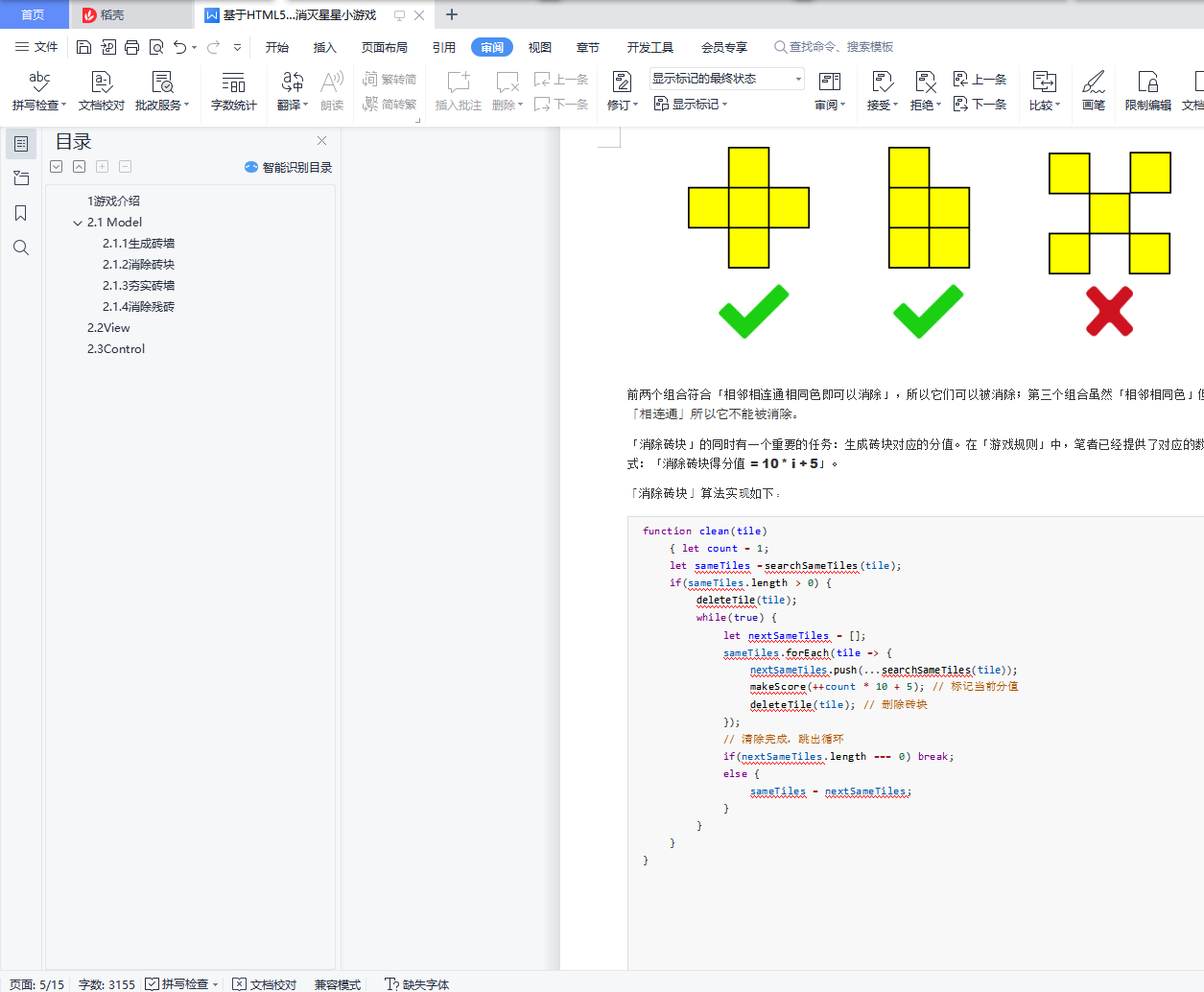Select TOC entry 1游戏介绍
This screenshot has height=992, width=1204.
click(x=113, y=201)
